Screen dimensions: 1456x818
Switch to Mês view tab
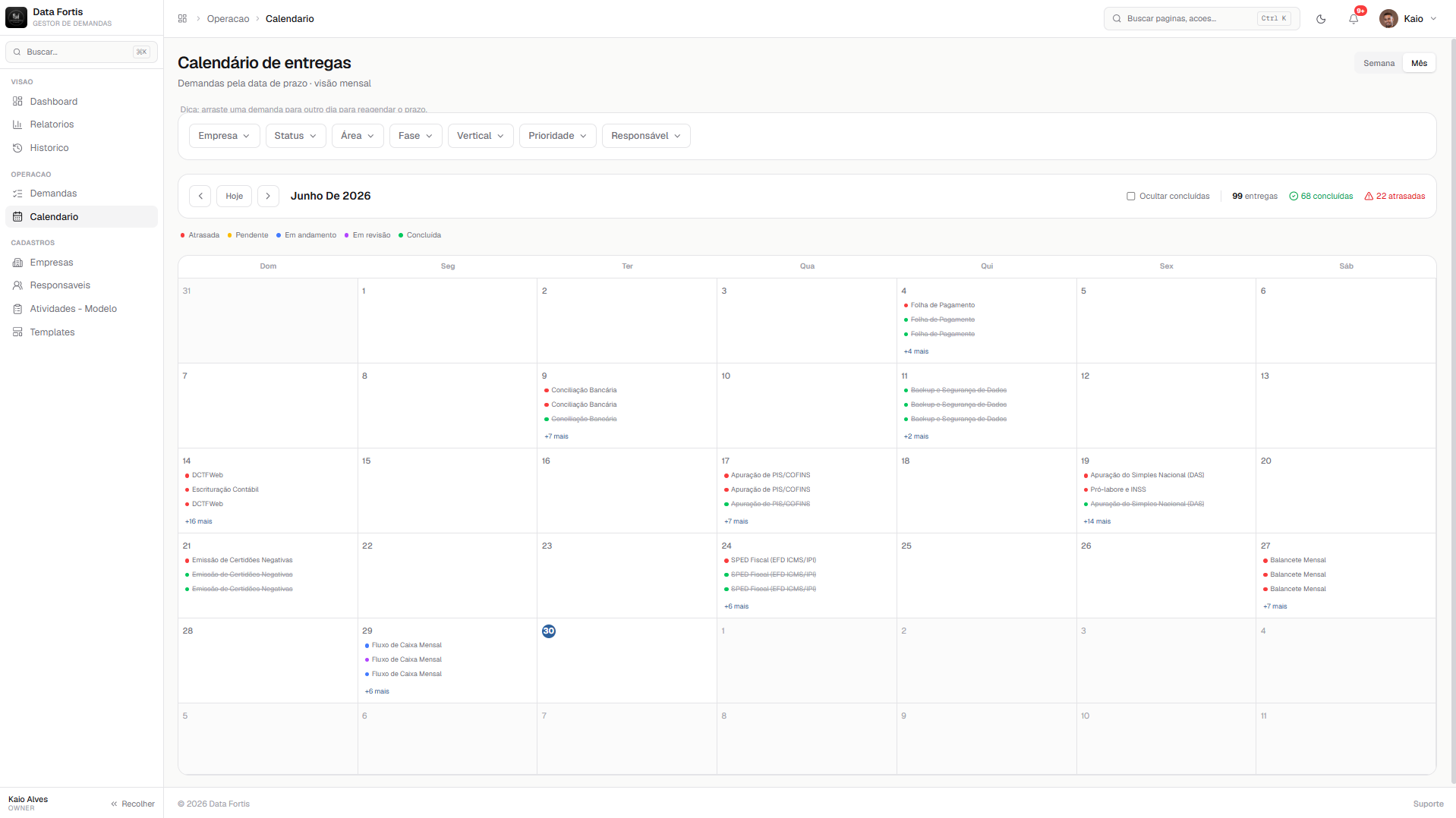point(1419,63)
